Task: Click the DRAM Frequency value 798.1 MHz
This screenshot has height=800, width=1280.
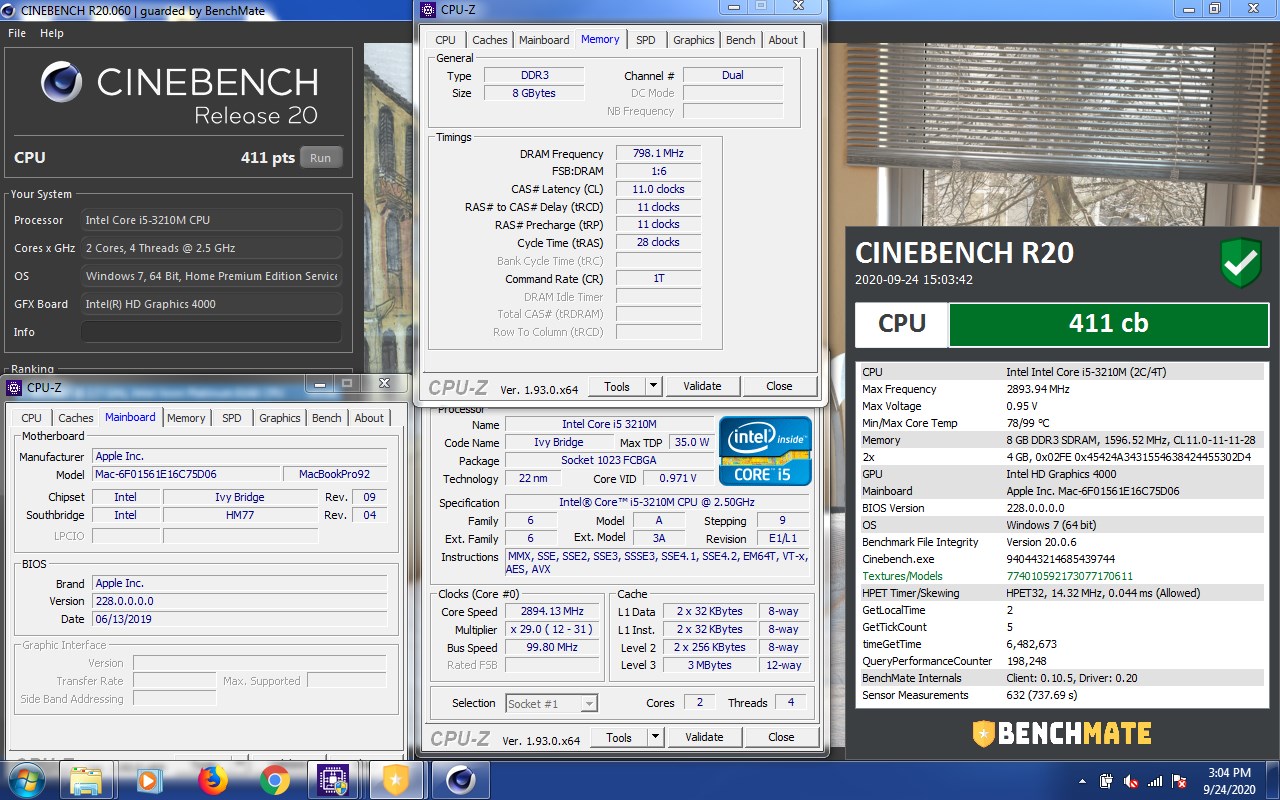Action: point(658,154)
